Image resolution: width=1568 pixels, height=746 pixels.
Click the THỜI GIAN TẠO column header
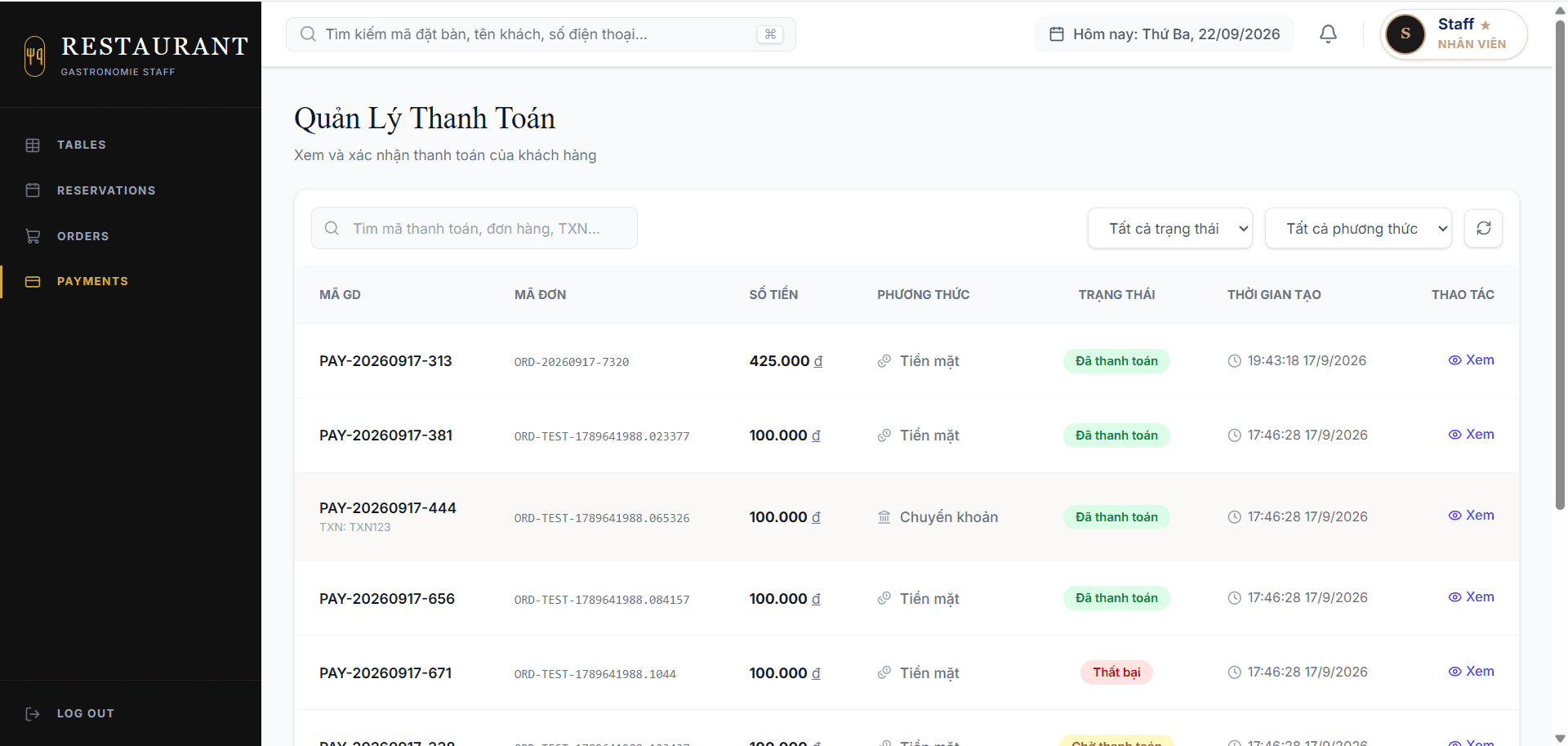[x=1274, y=295]
